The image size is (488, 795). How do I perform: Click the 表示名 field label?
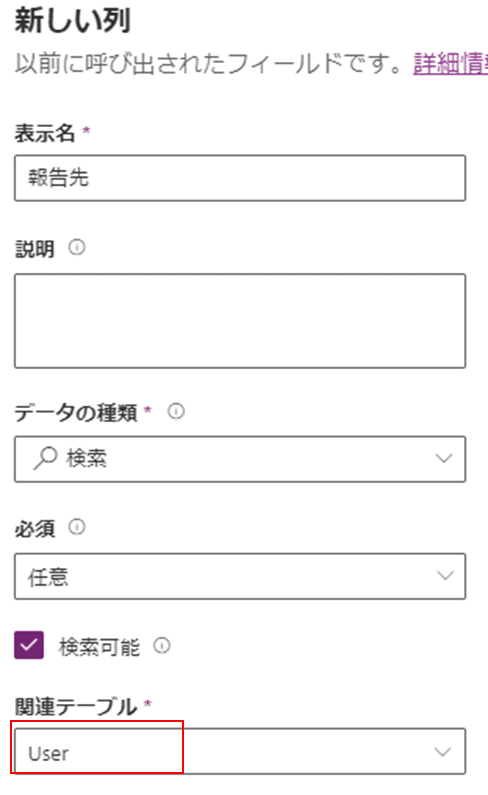(x=45, y=133)
